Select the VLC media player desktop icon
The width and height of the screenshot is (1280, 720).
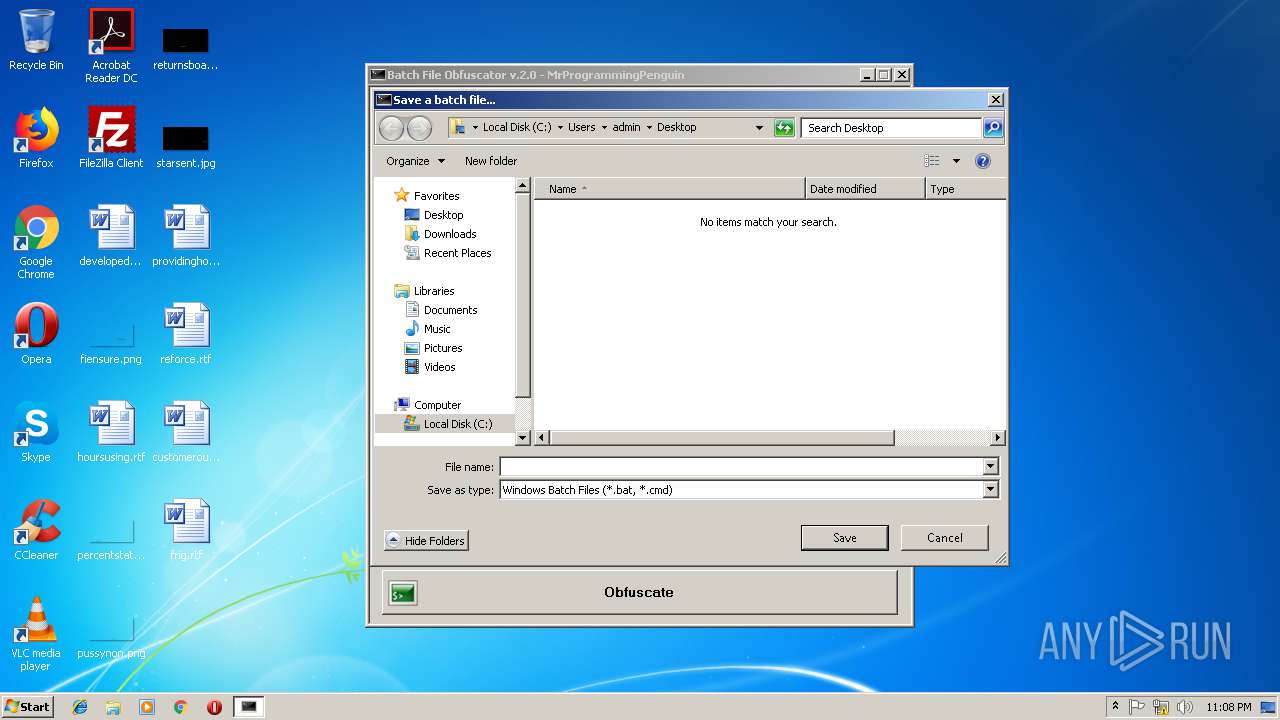coord(36,634)
